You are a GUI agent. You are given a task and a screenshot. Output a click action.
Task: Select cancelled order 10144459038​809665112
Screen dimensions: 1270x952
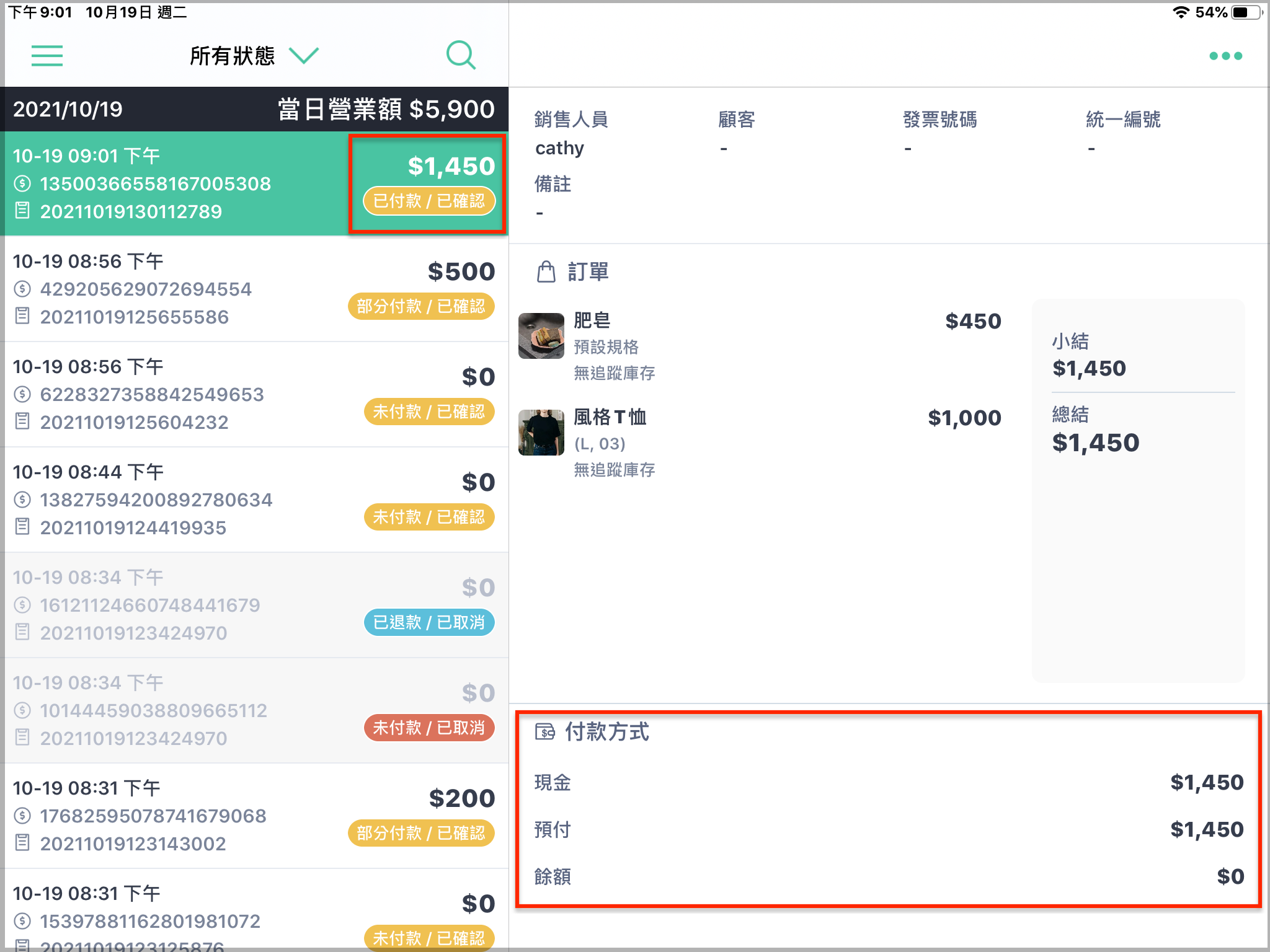pos(254,710)
